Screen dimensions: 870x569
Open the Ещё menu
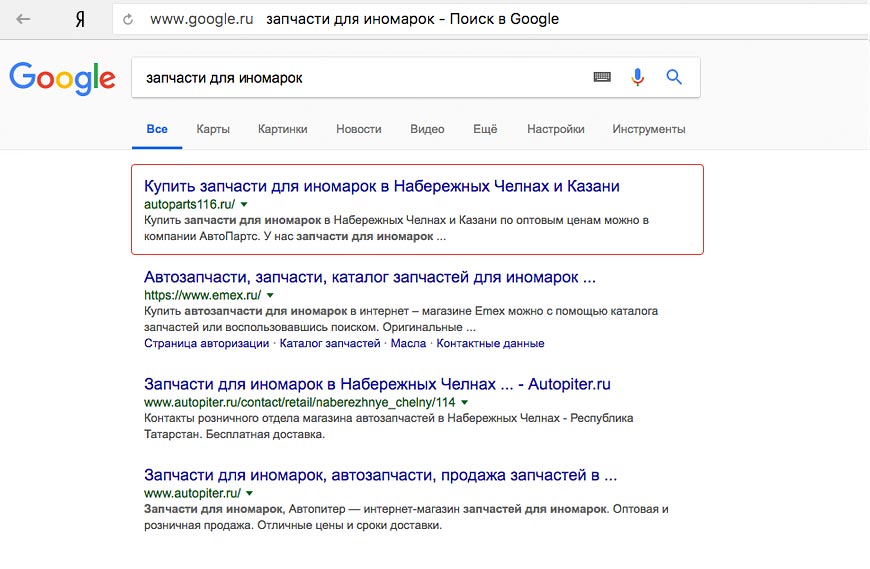point(485,129)
